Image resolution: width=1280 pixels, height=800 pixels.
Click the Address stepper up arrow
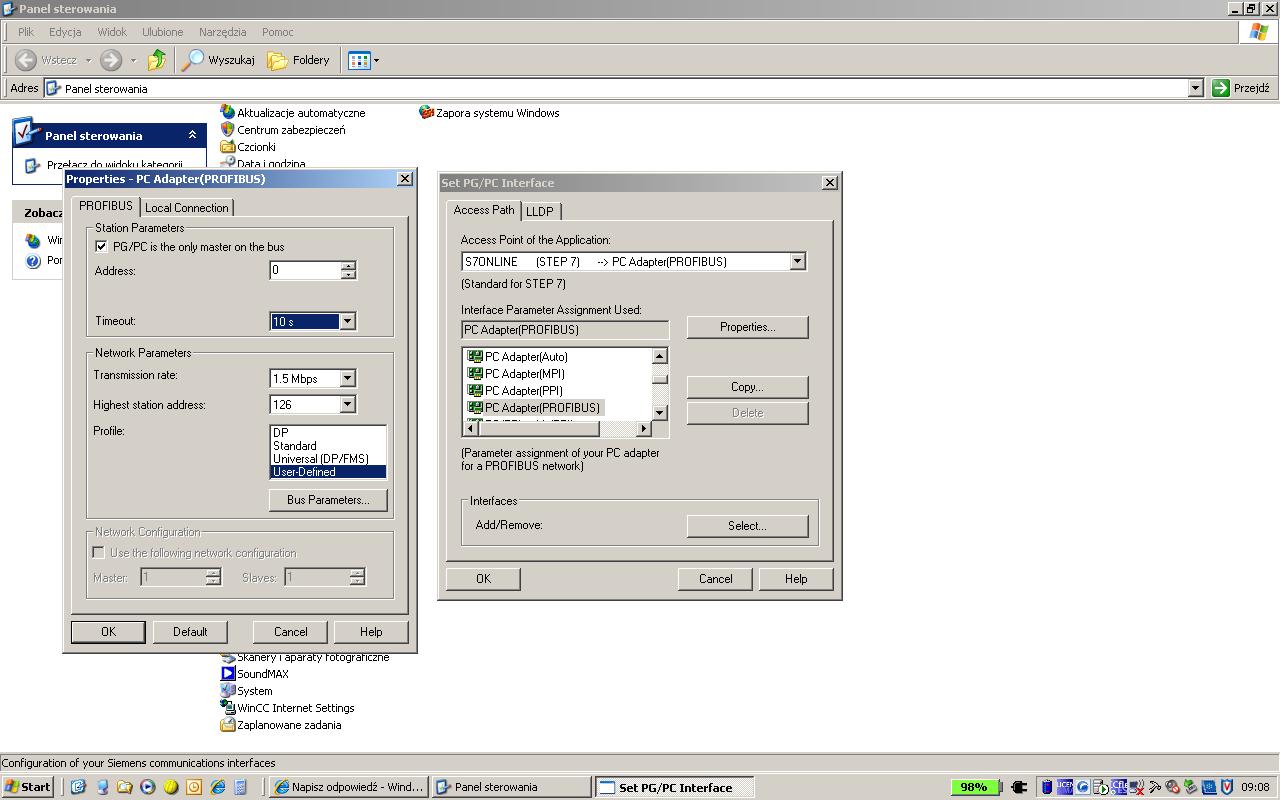click(x=348, y=266)
